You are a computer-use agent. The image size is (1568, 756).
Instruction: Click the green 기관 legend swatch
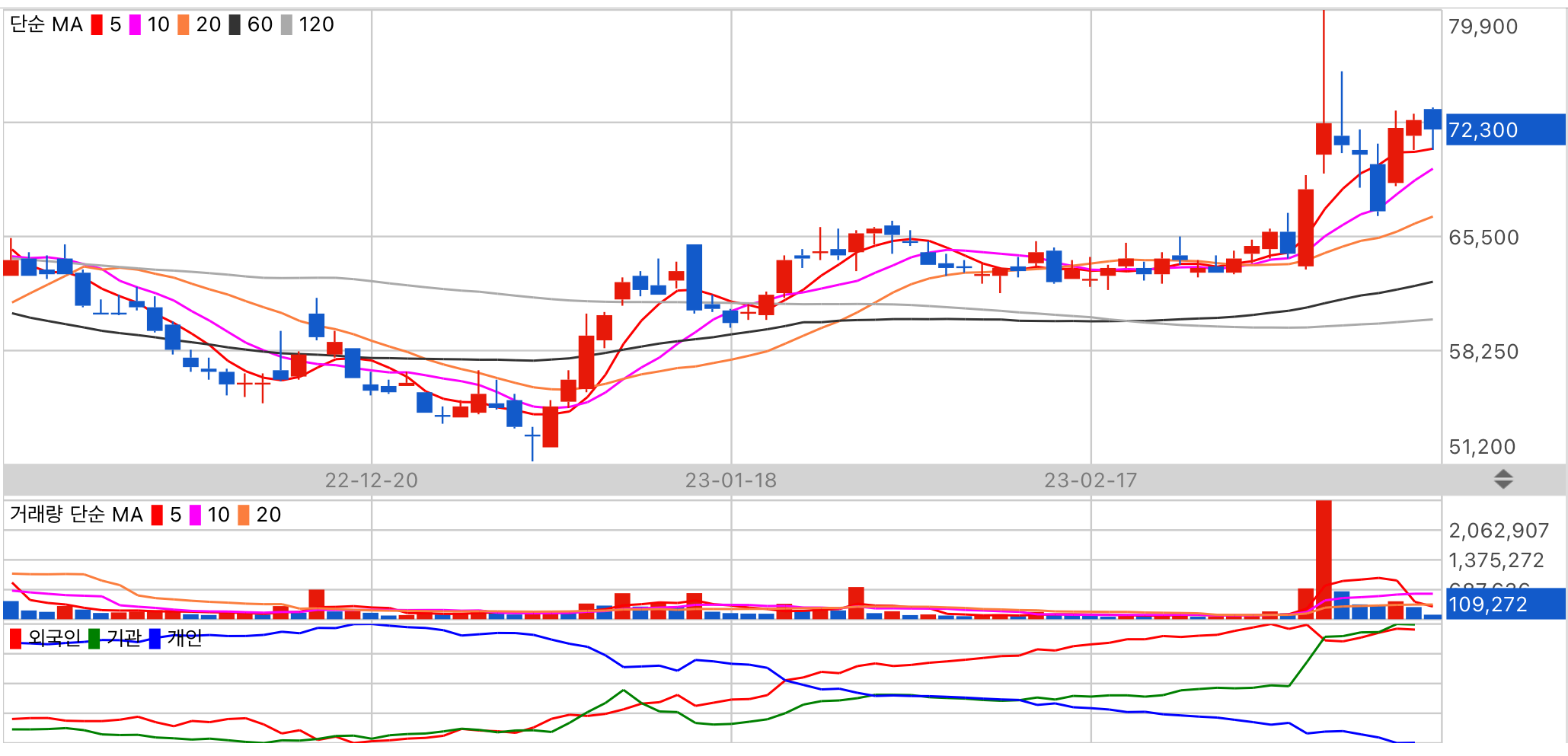click(94, 639)
